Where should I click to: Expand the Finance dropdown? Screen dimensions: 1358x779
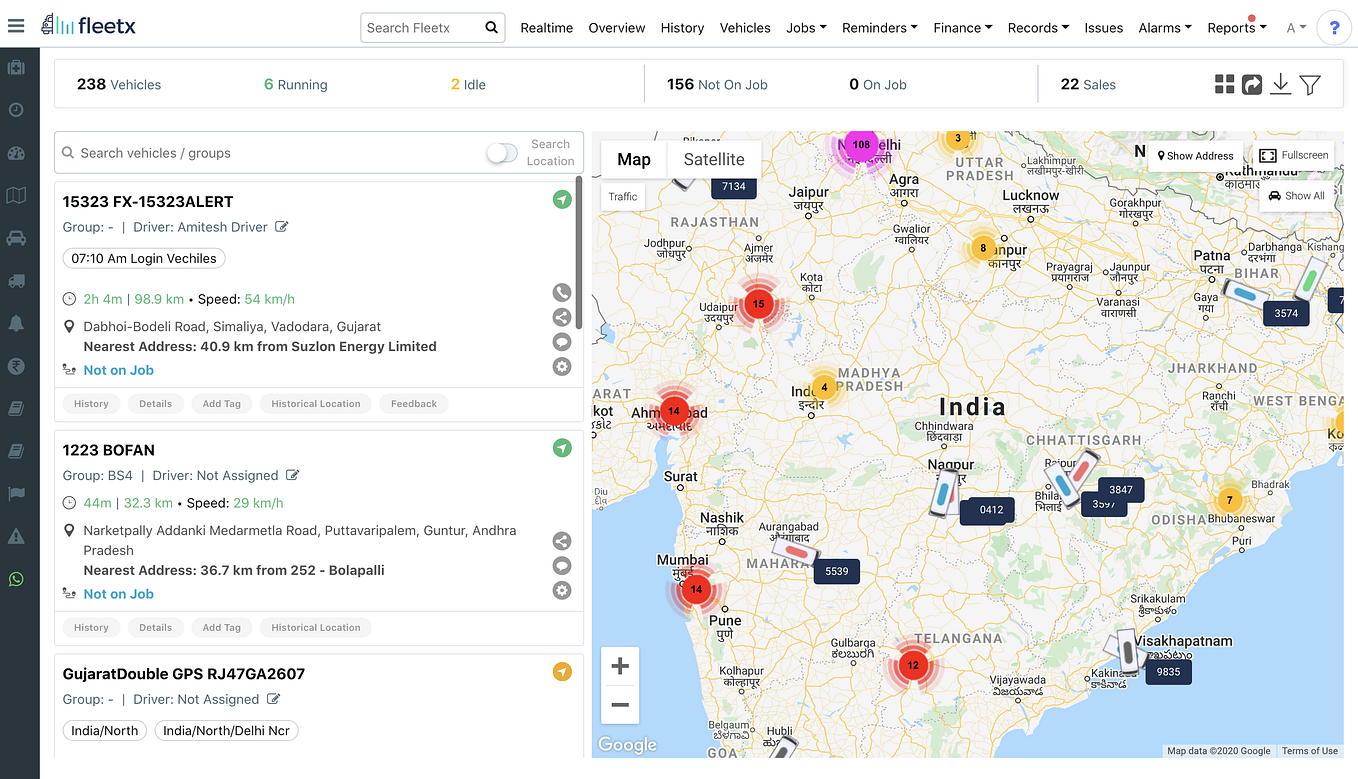point(962,27)
